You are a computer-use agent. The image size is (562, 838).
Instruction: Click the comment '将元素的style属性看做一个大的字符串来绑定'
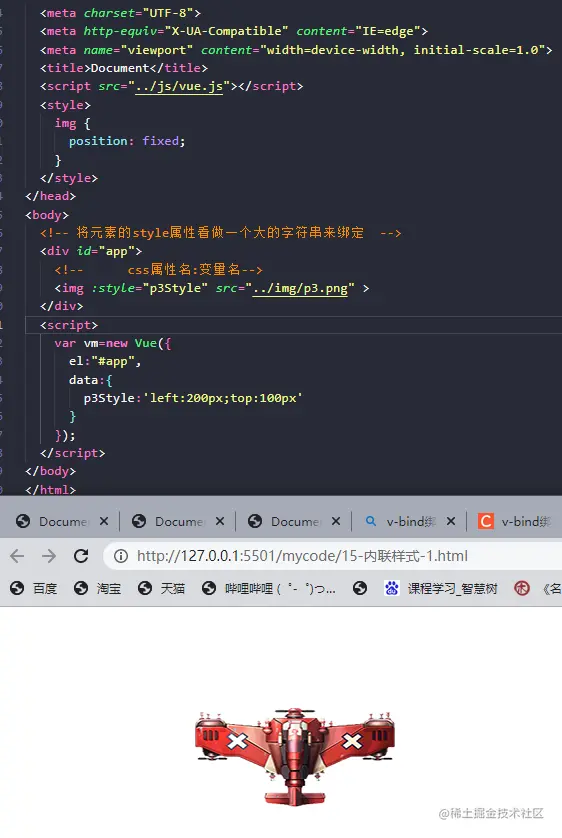[x=221, y=232]
